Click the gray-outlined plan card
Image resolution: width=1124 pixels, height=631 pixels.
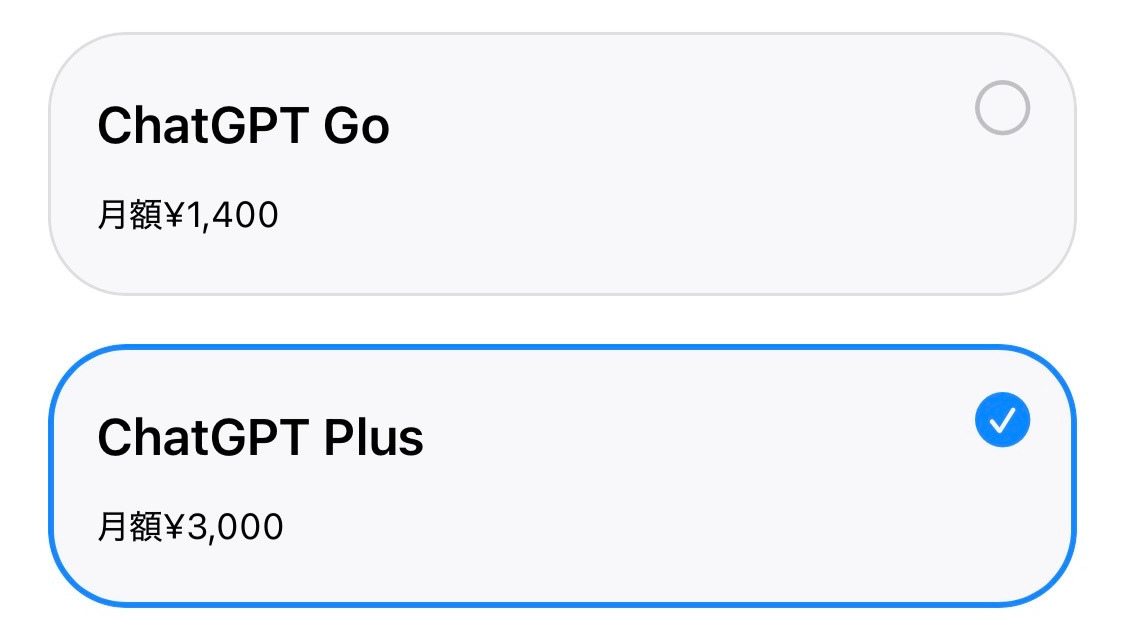tap(562, 164)
